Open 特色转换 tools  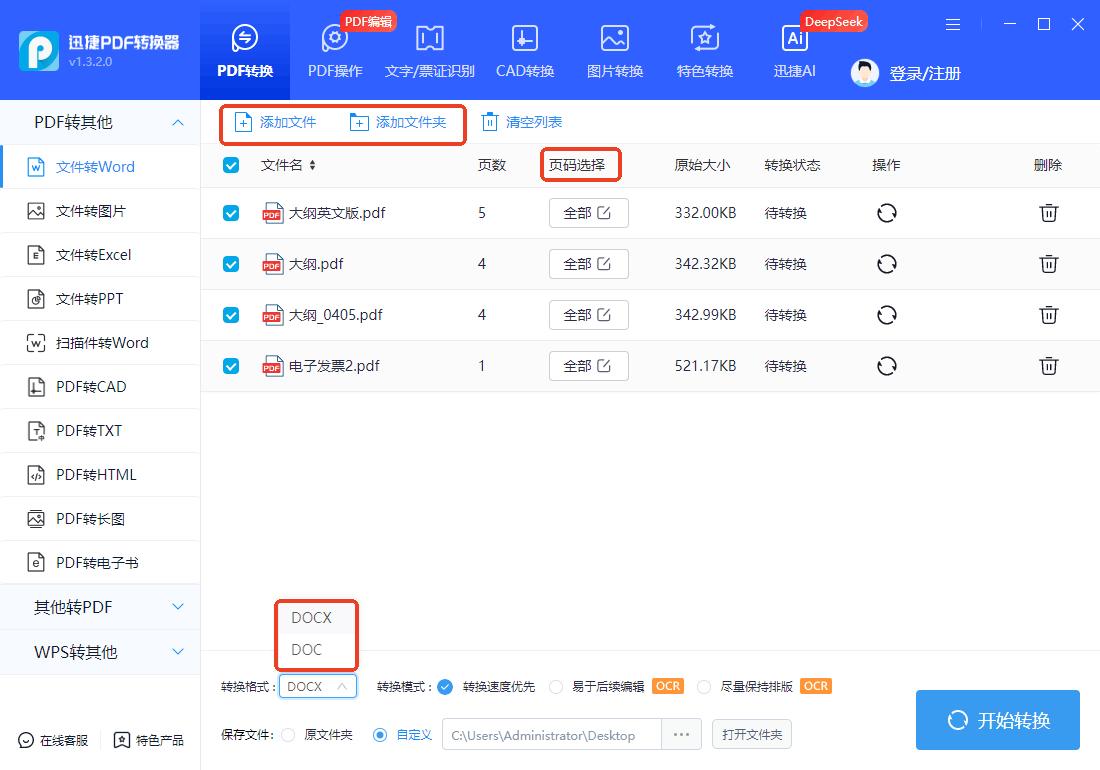coord(704,50)
